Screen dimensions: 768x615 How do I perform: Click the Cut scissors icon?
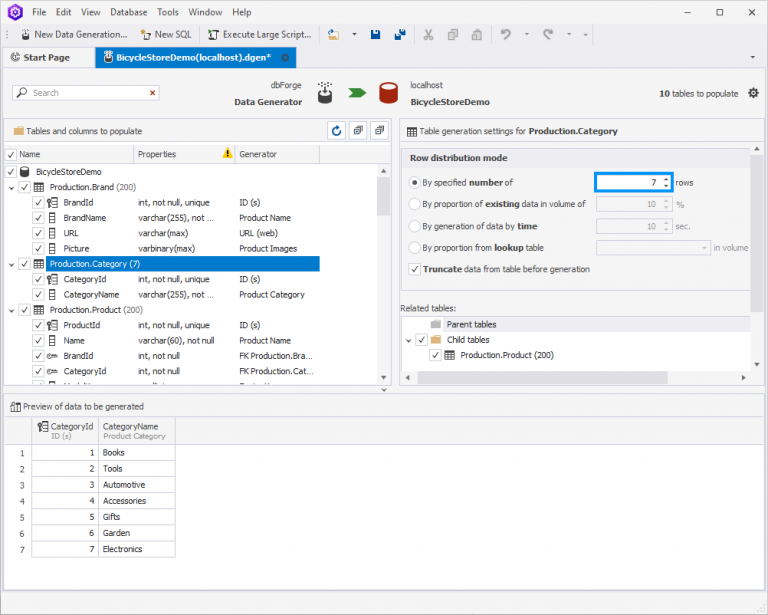point(428,34)
